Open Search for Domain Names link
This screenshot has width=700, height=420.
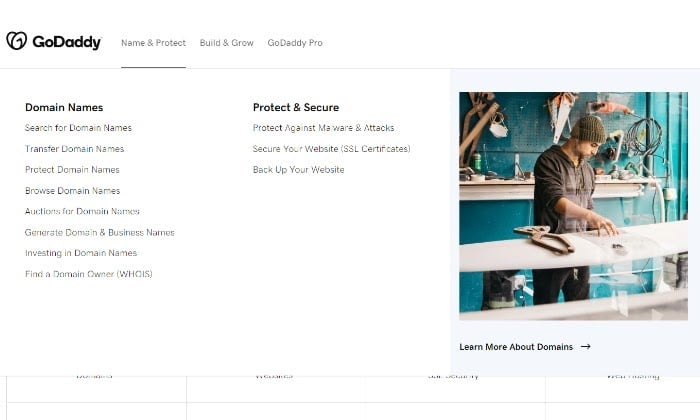click(x=78, y=128)
